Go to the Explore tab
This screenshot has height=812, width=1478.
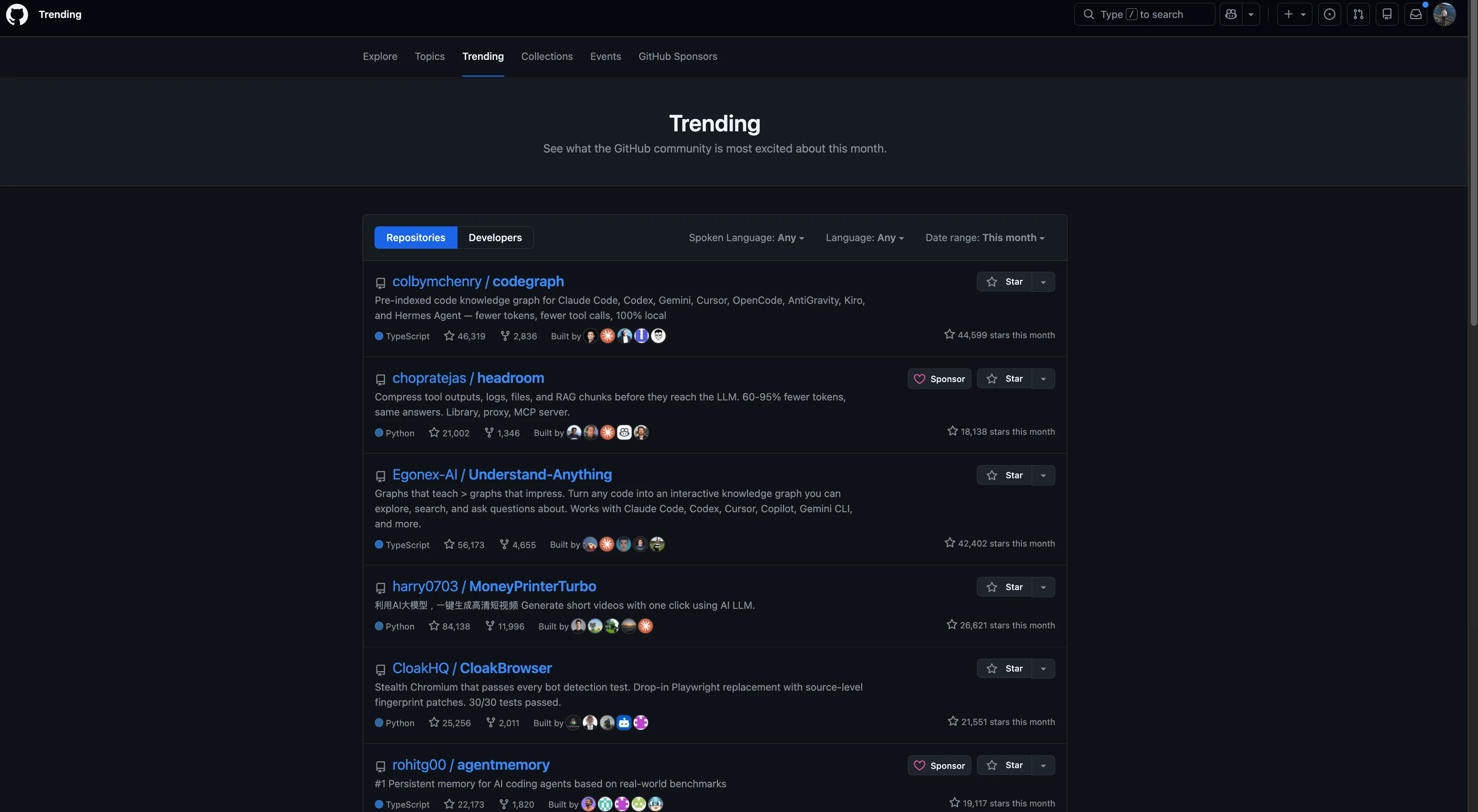coord(380,56)
